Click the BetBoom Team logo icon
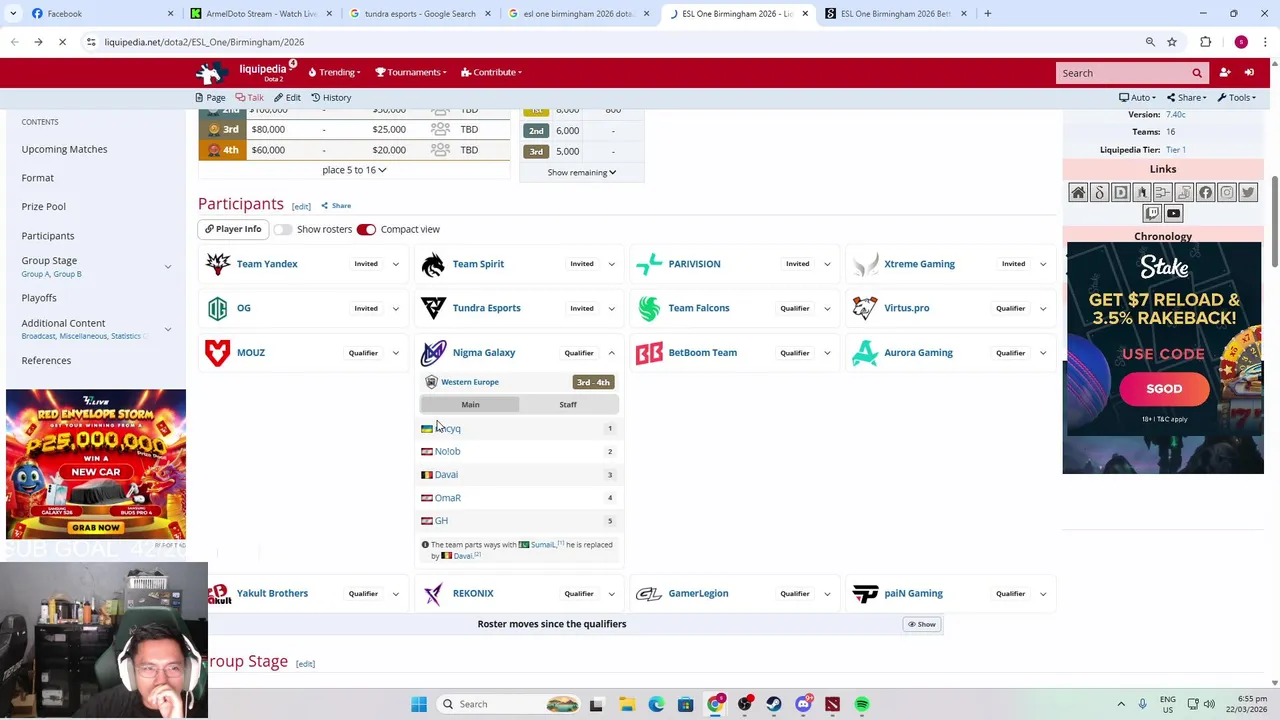The image size is (1280, 720). 649,352
